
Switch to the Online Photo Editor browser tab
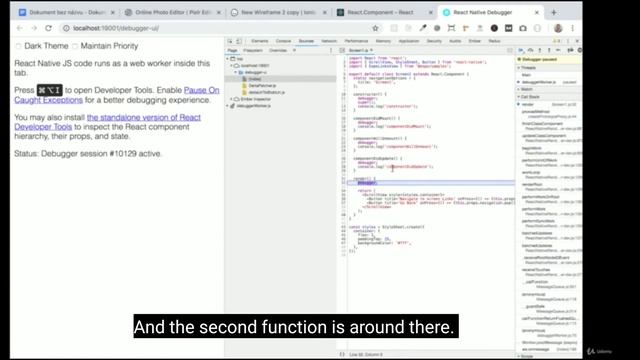[172, 13]
